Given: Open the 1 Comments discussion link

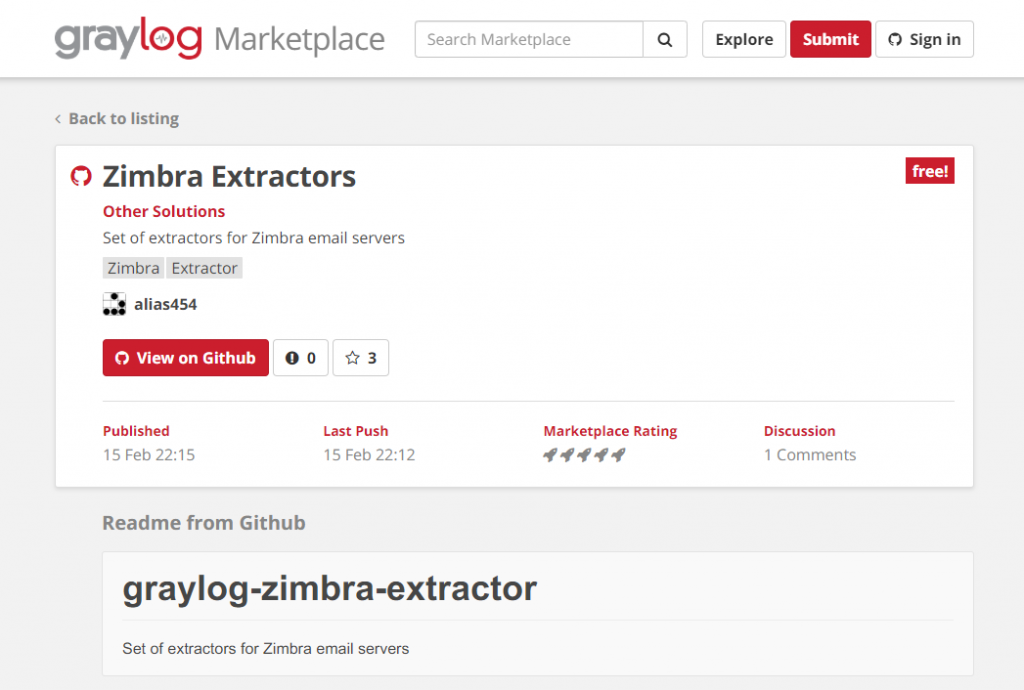Looking at the screenshot, I should pos(810,455).
